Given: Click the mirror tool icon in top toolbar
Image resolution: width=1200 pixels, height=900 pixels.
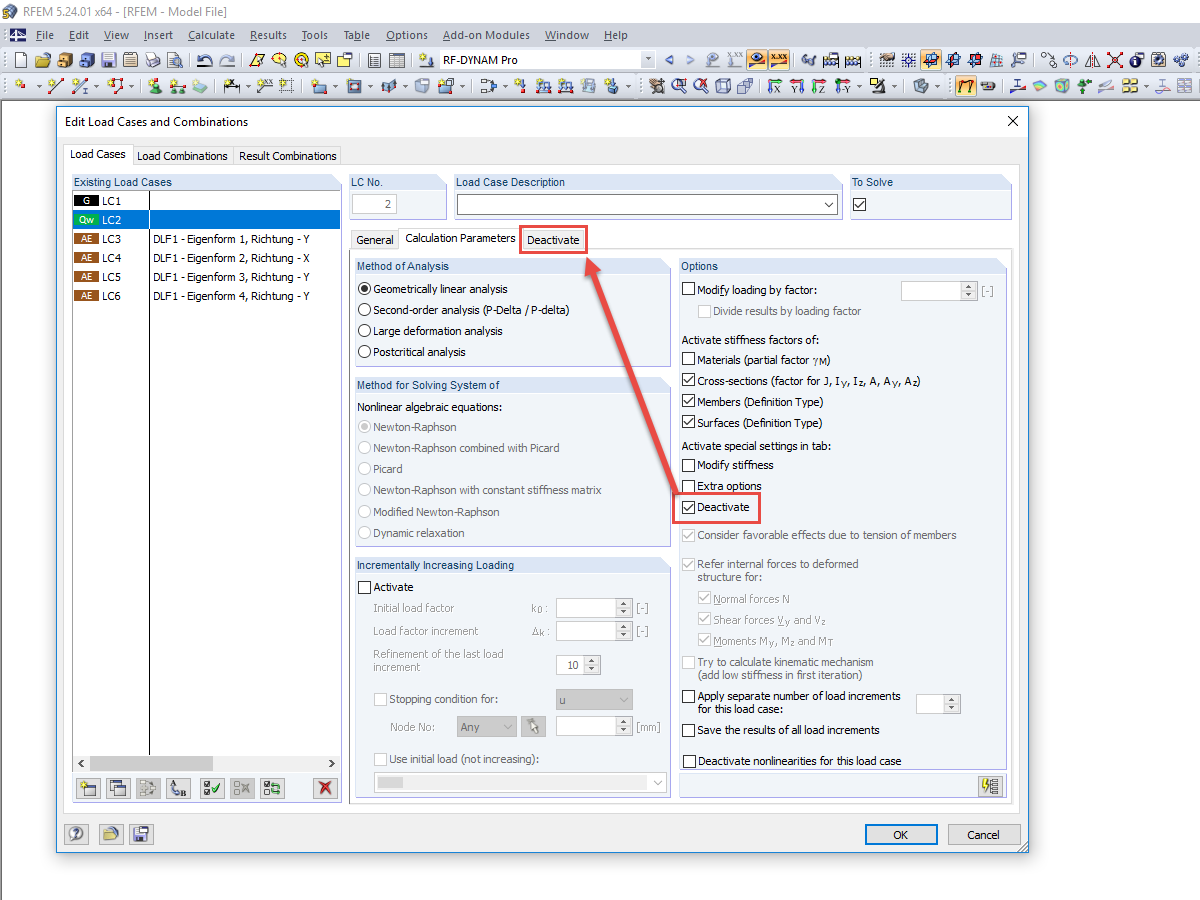Looking at the screenshot, I should coord(1092,60).
